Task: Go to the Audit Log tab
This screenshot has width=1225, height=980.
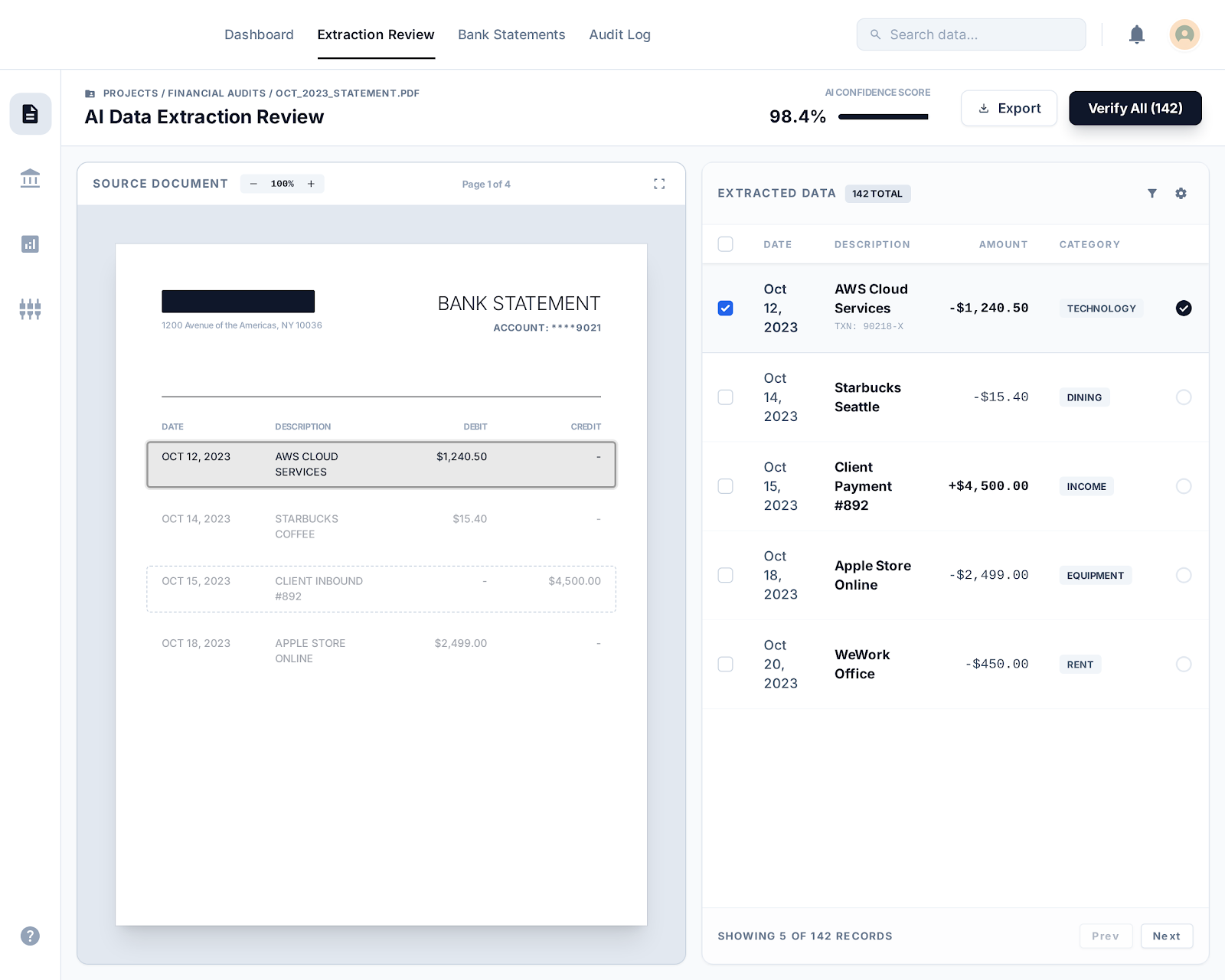Action: (619, 34)
